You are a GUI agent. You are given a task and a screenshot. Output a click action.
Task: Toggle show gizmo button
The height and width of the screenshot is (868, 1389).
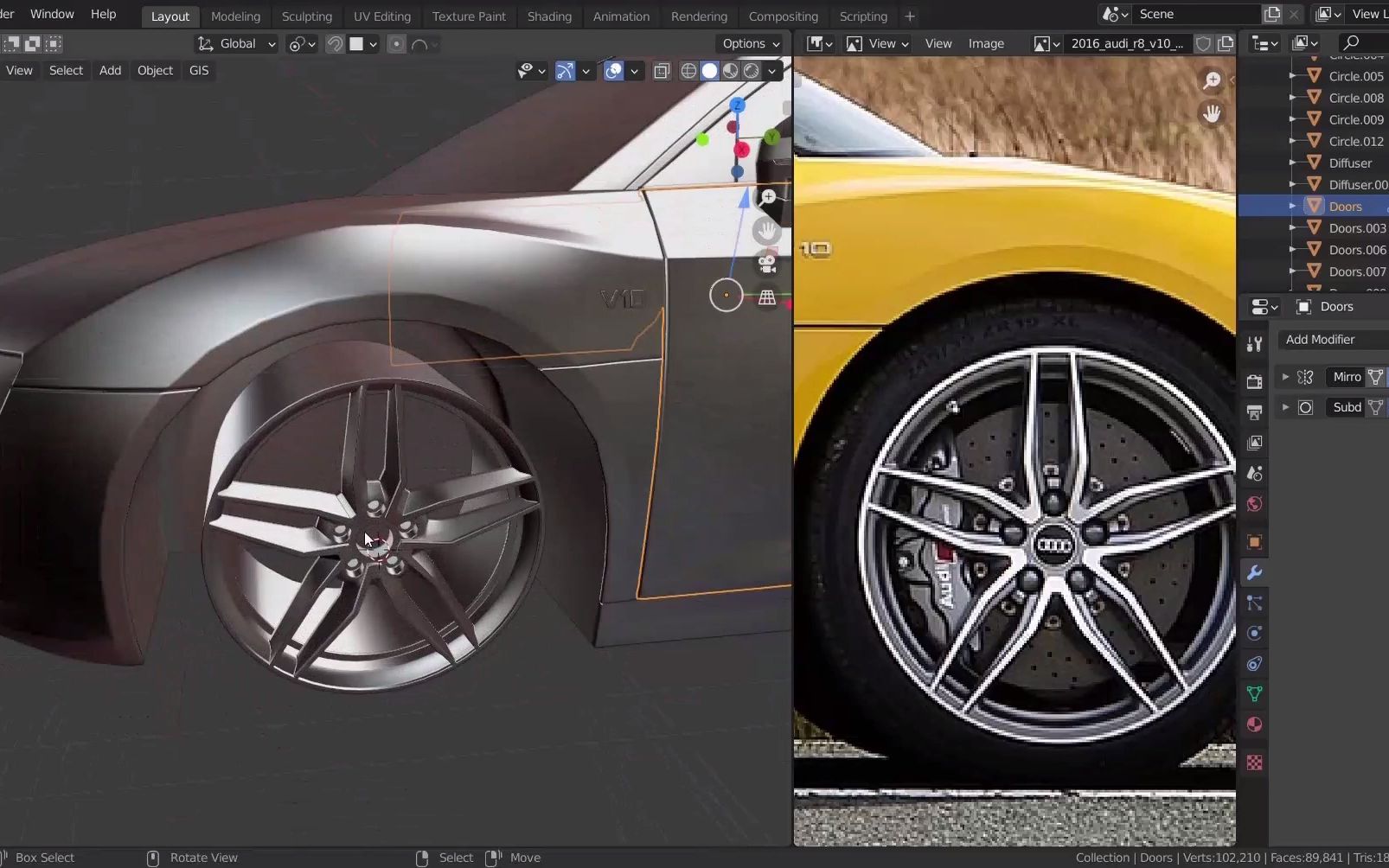tap(565, 71)
